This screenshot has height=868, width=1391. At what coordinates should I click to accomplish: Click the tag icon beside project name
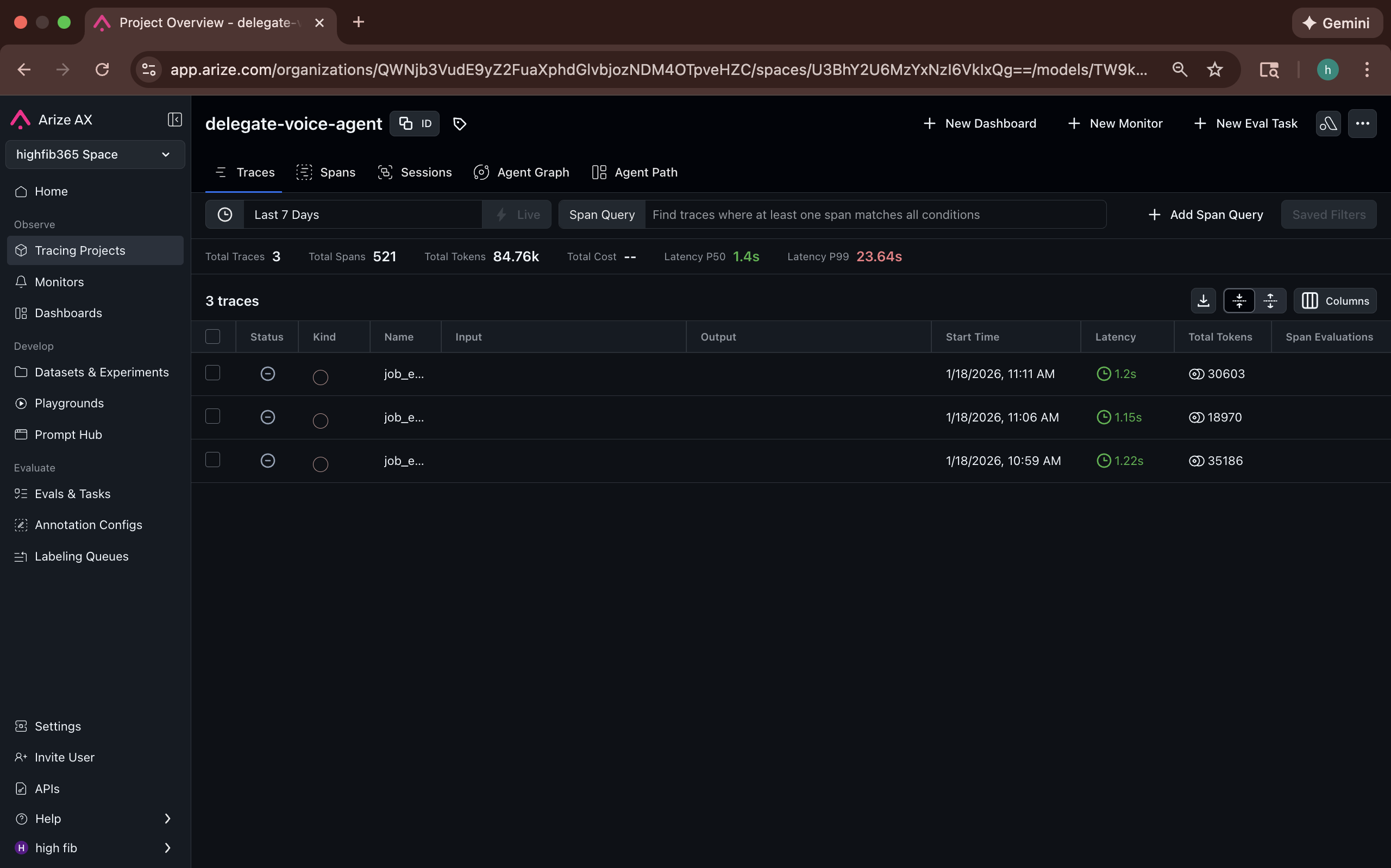pyautogui.click(x=459, y=123)
